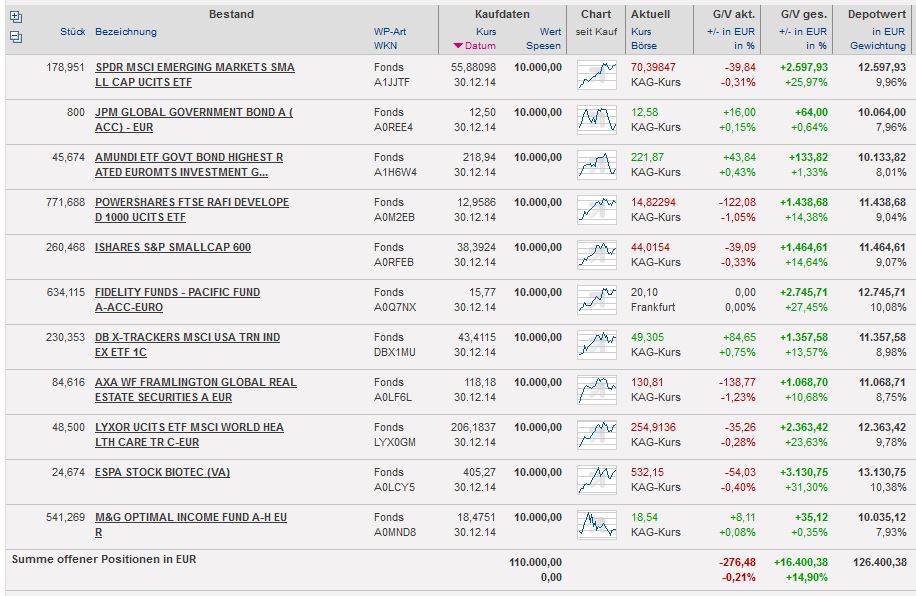Click the pink sort arrow beside Datum
This screenshot has width=916, height=596.
458,46
